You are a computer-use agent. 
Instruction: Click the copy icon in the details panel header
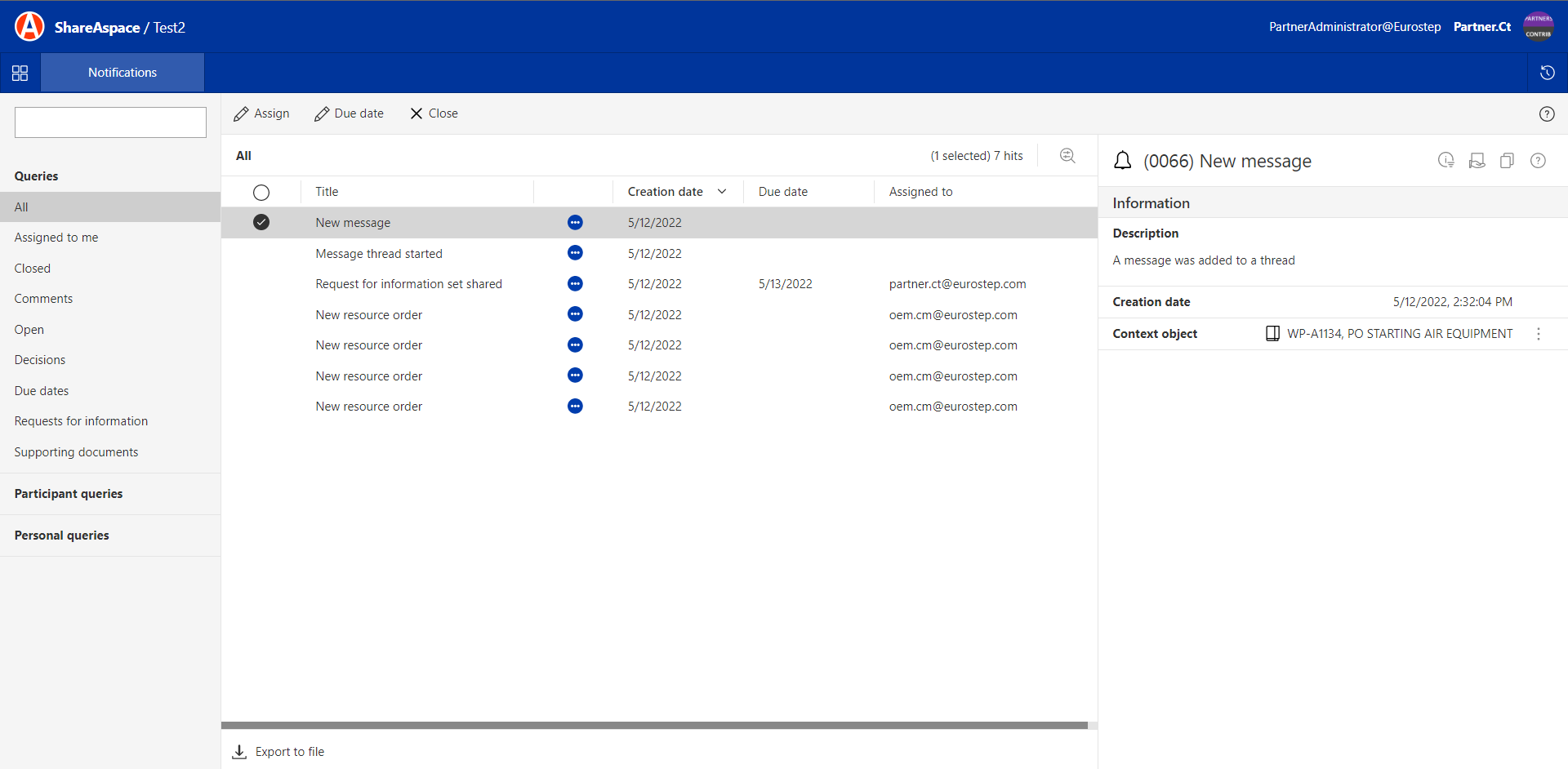(x=1507, y=161)
